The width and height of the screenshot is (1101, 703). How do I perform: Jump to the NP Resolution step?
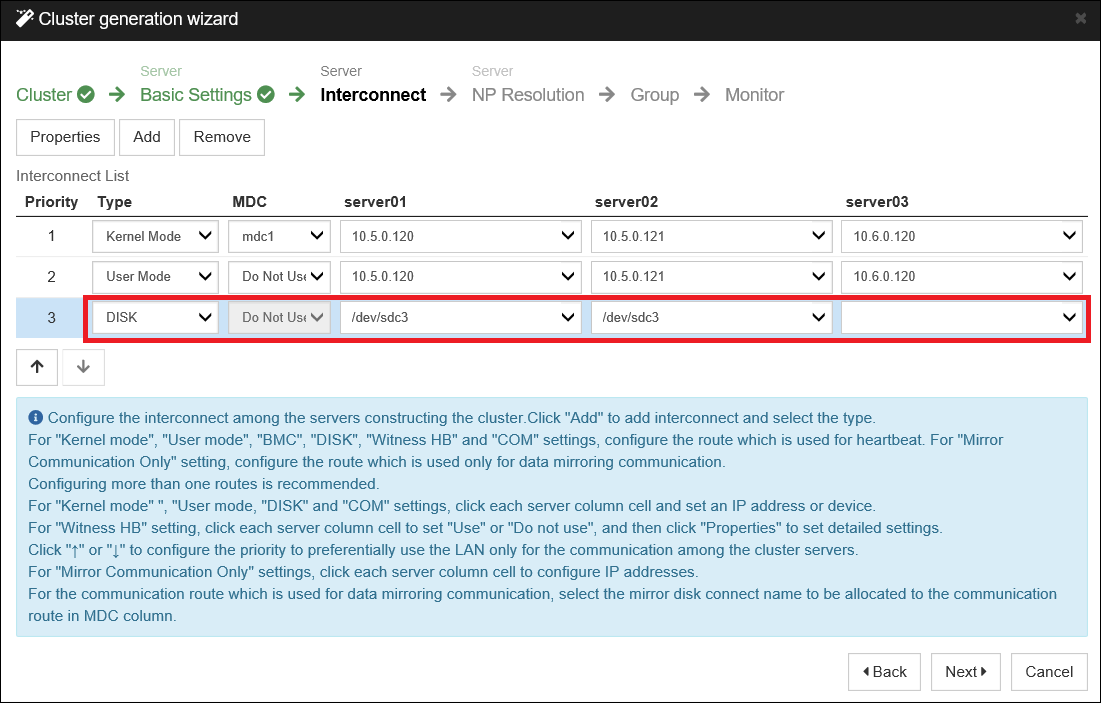click(528, 95)
